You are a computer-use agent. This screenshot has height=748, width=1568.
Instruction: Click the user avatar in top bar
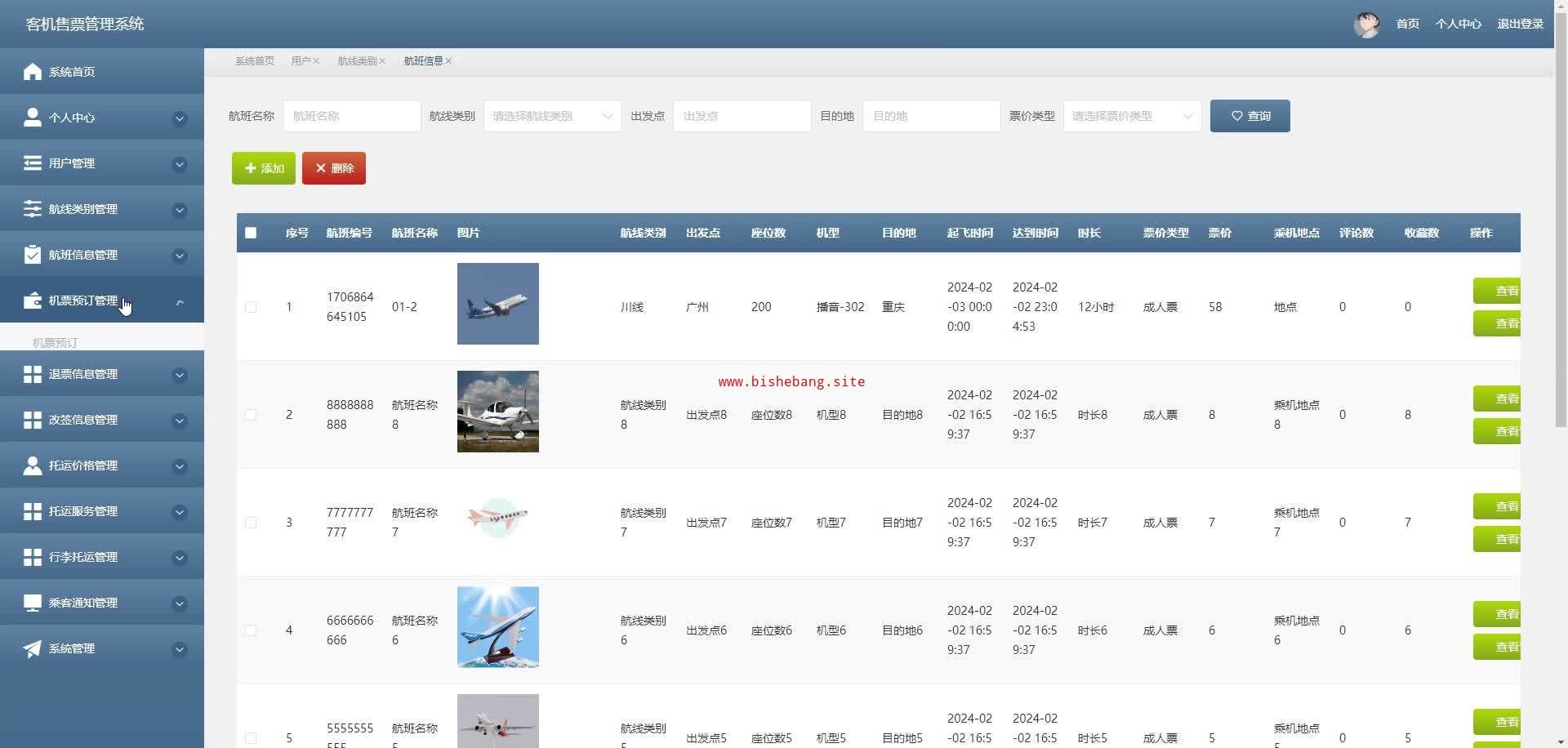click(x=1366, y=24)
